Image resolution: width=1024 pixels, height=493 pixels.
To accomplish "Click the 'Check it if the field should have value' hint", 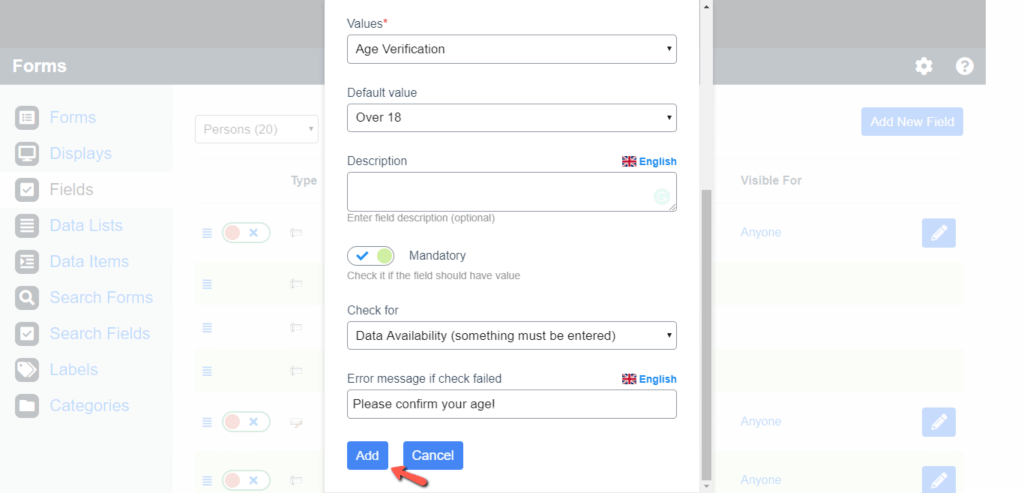I will click(x=434, y=276).
